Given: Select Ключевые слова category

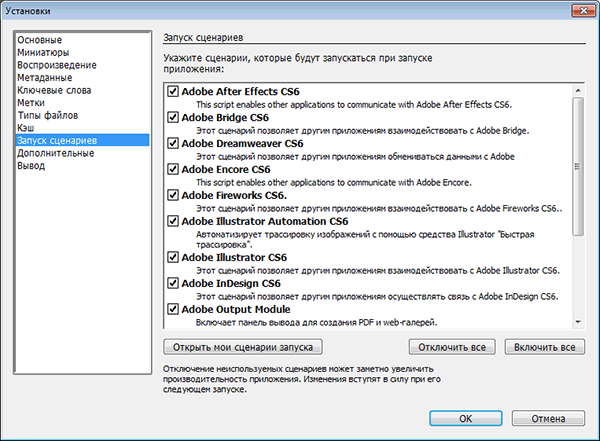Looking at the screenshot, I should [82, 90].
